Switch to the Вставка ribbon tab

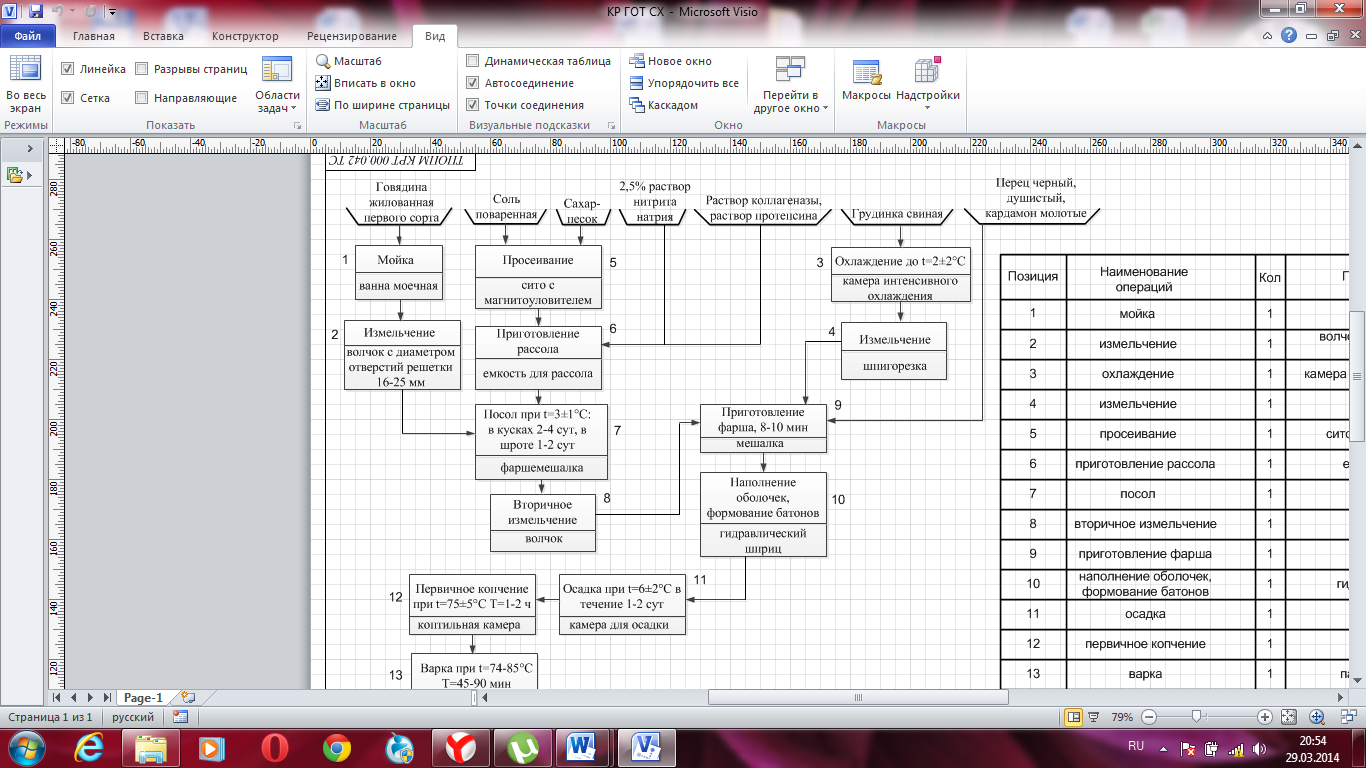(x=163, y=36)
